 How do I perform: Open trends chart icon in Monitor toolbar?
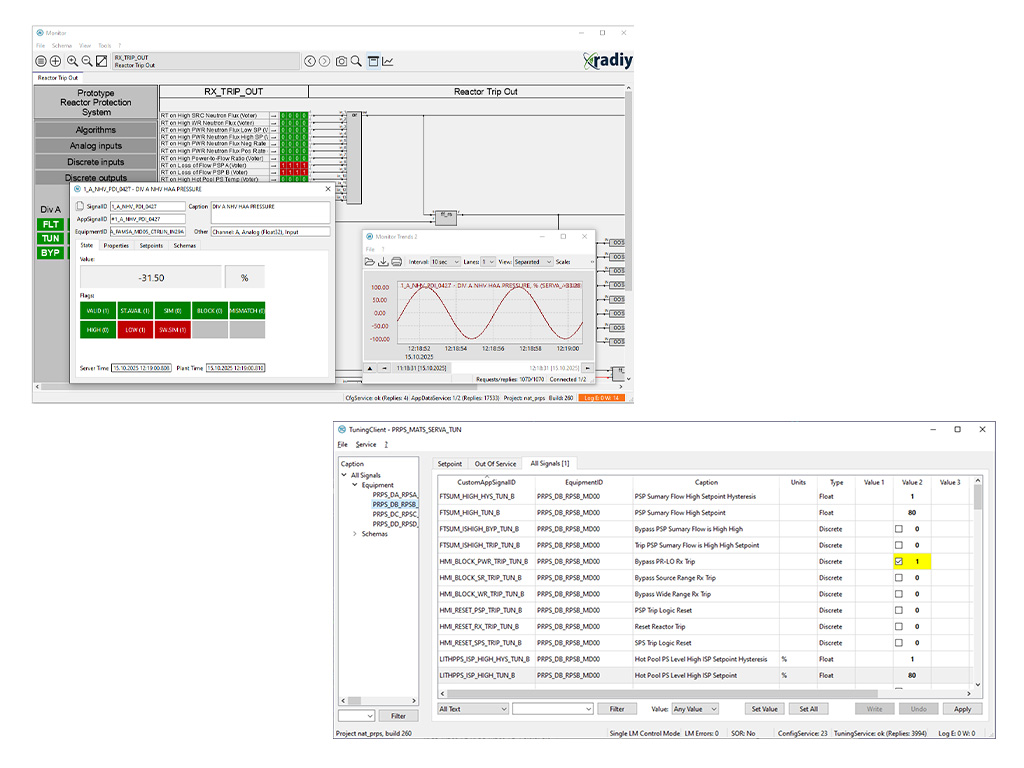tap(387, 62)
